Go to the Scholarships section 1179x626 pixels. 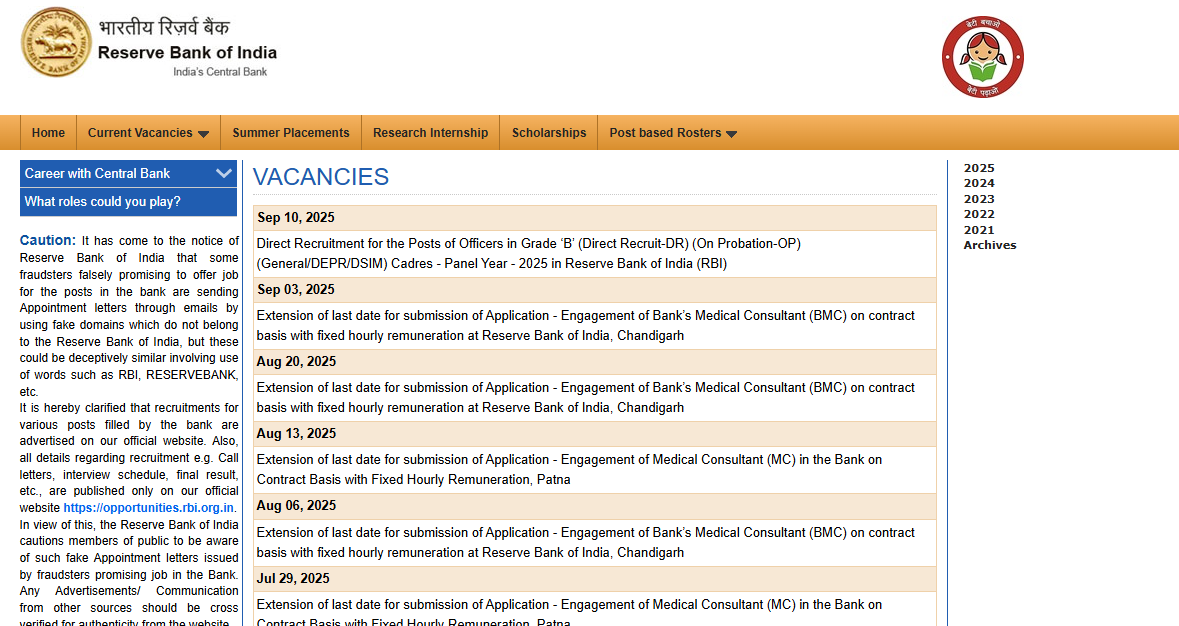point(548,132)
